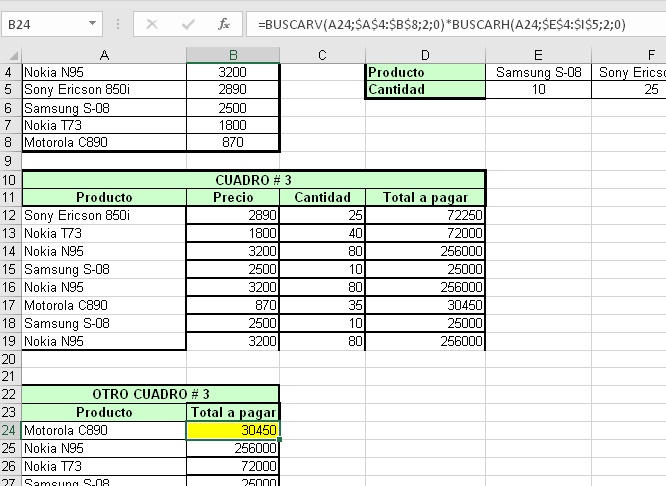Click quantity 35 in row 17

[322, 305]
